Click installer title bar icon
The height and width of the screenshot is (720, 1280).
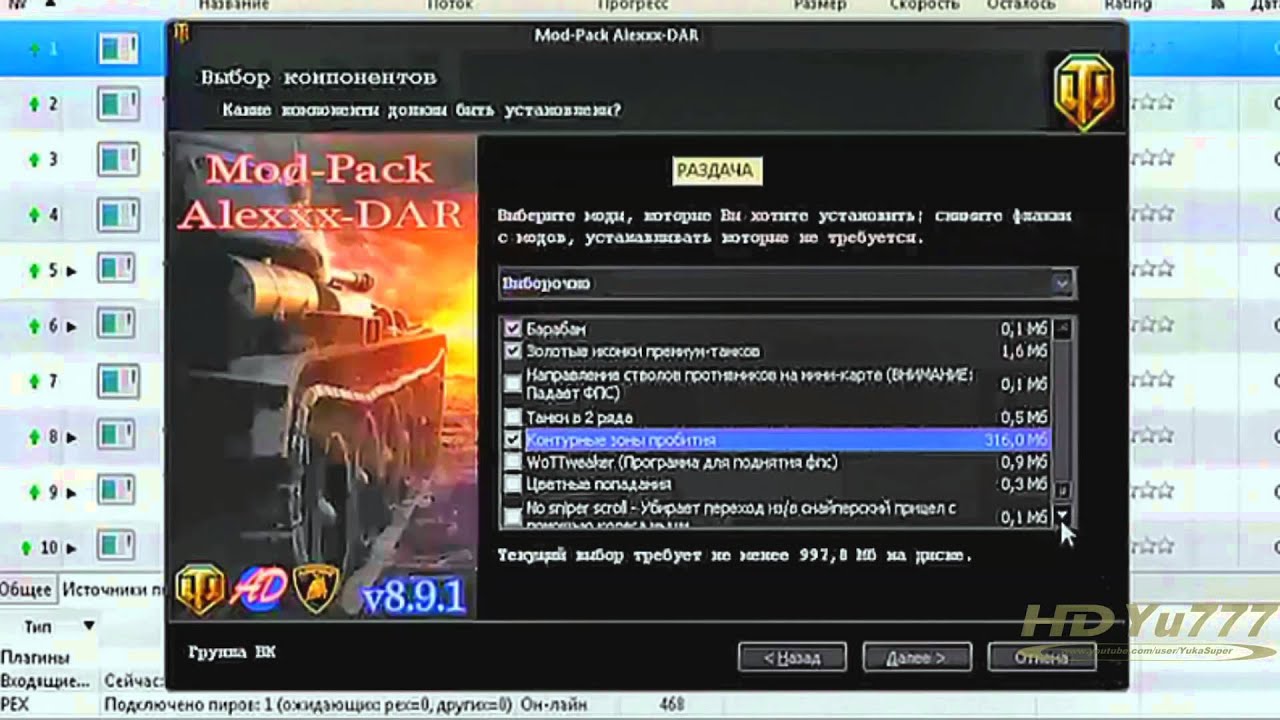[181, 35]
